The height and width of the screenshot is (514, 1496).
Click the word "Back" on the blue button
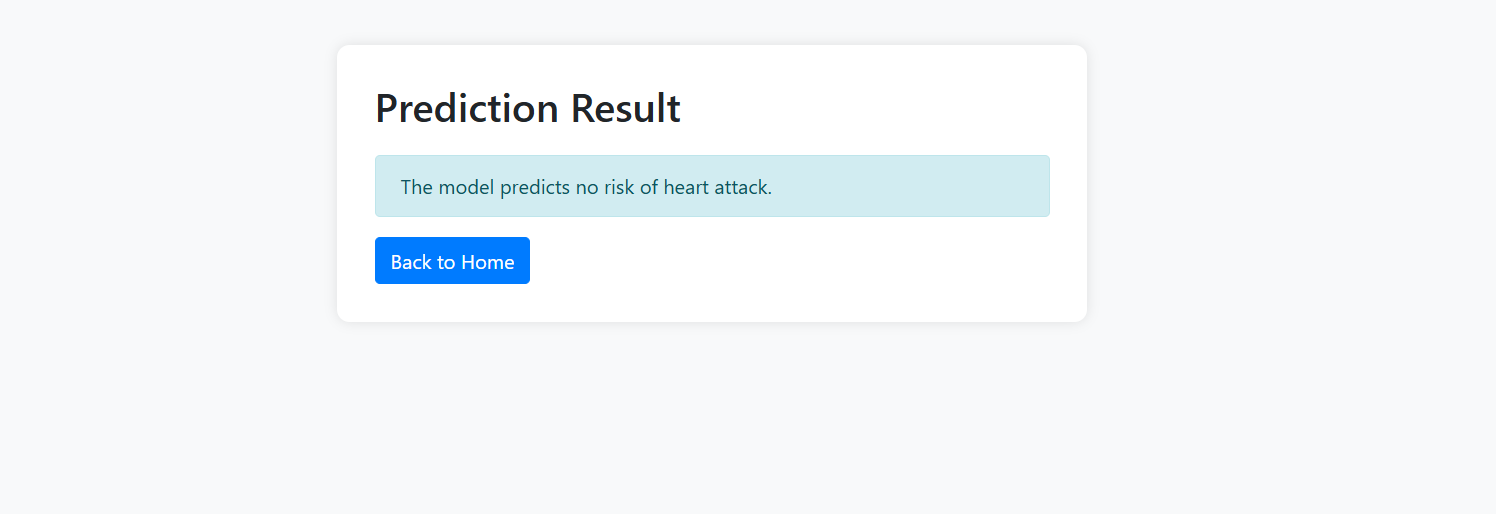click(411, 262)
